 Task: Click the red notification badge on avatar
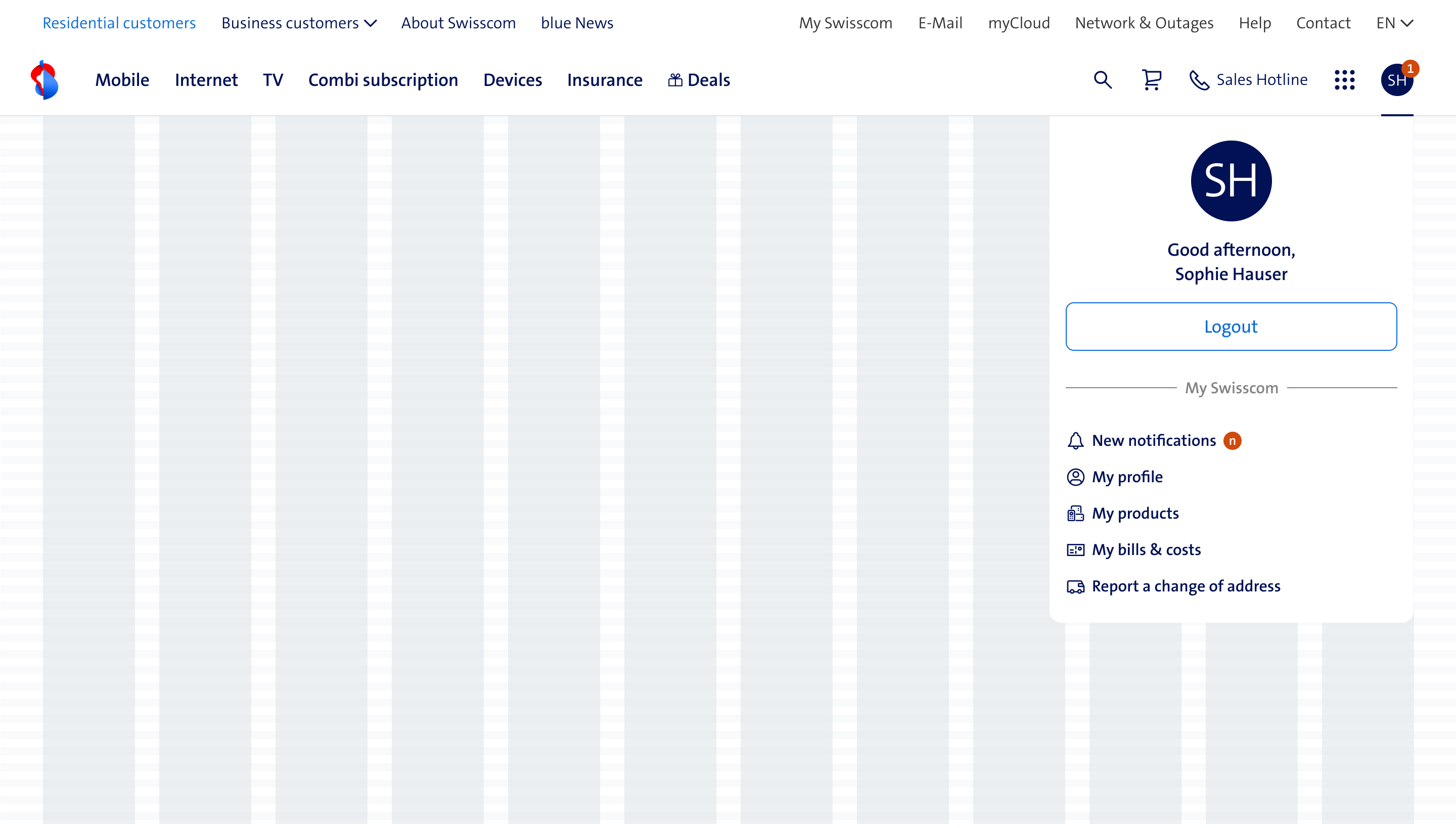1410,68
